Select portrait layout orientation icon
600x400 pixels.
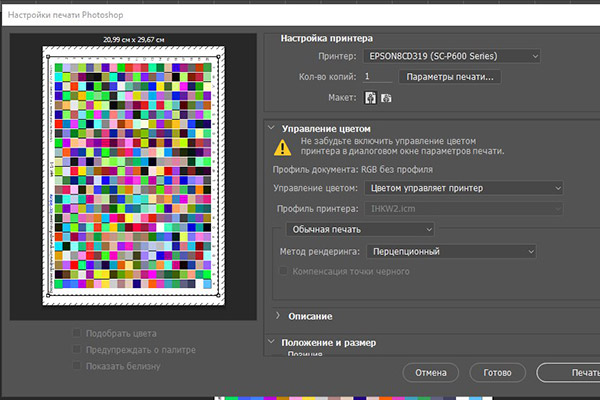(x=370, y=98)
